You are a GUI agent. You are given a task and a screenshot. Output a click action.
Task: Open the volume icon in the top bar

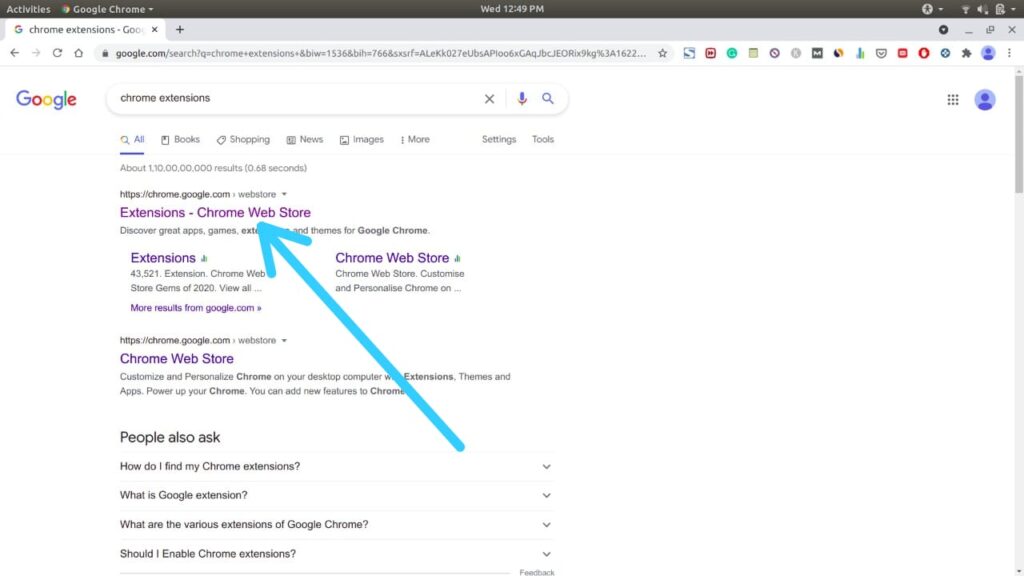(982, 9)
